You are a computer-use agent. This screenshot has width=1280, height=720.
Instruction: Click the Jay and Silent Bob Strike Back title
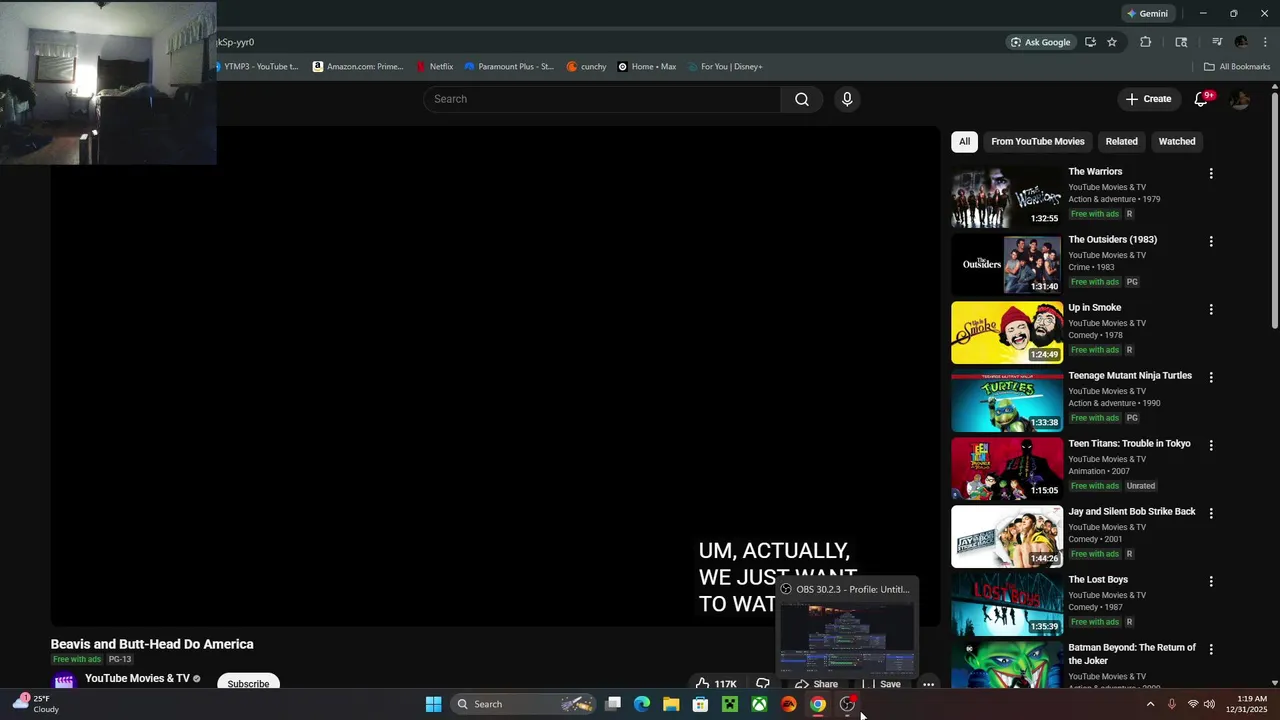pyautogui.click(x=1132, y=512)
